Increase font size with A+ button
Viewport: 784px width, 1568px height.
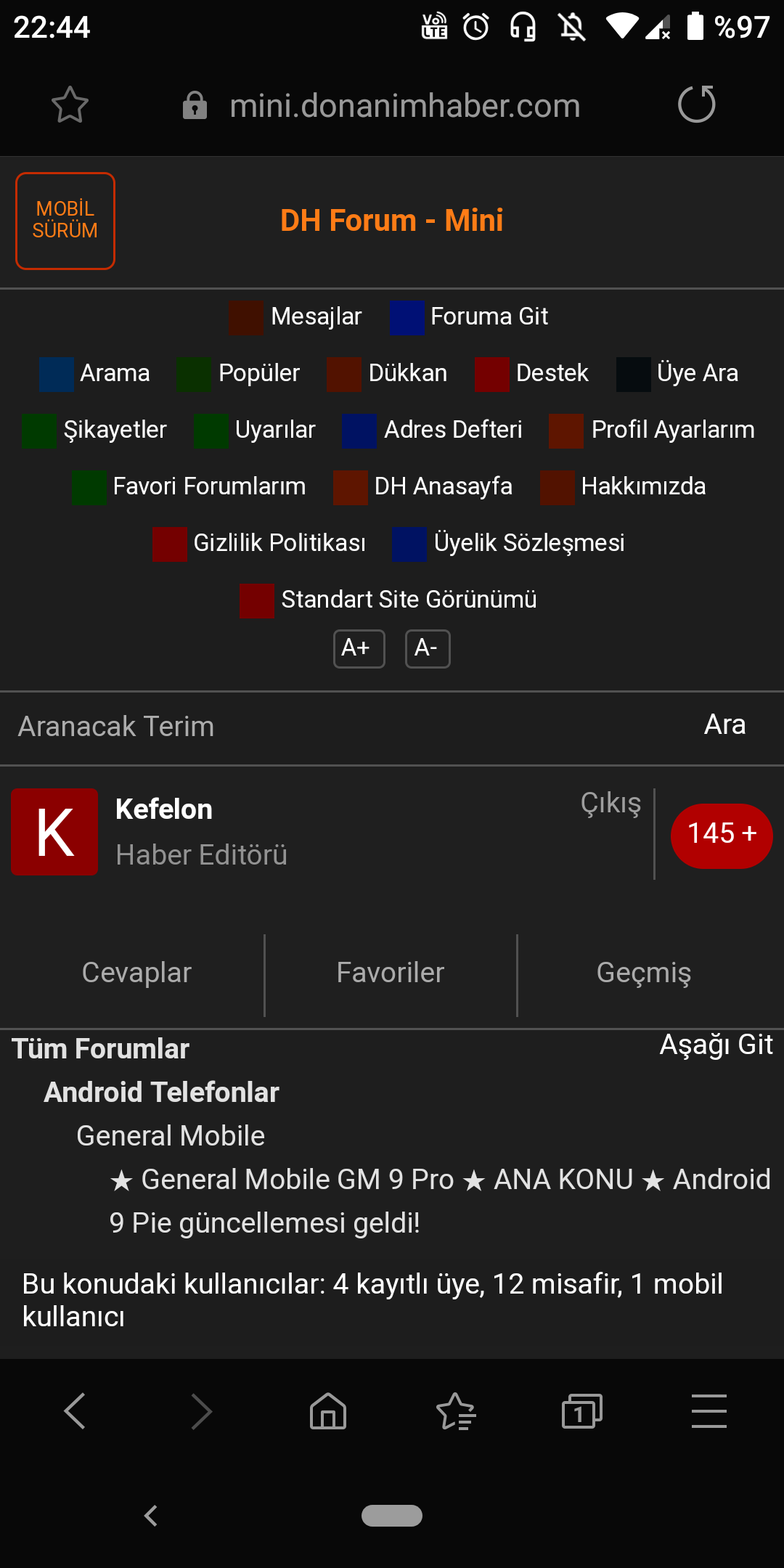point(359,648)
